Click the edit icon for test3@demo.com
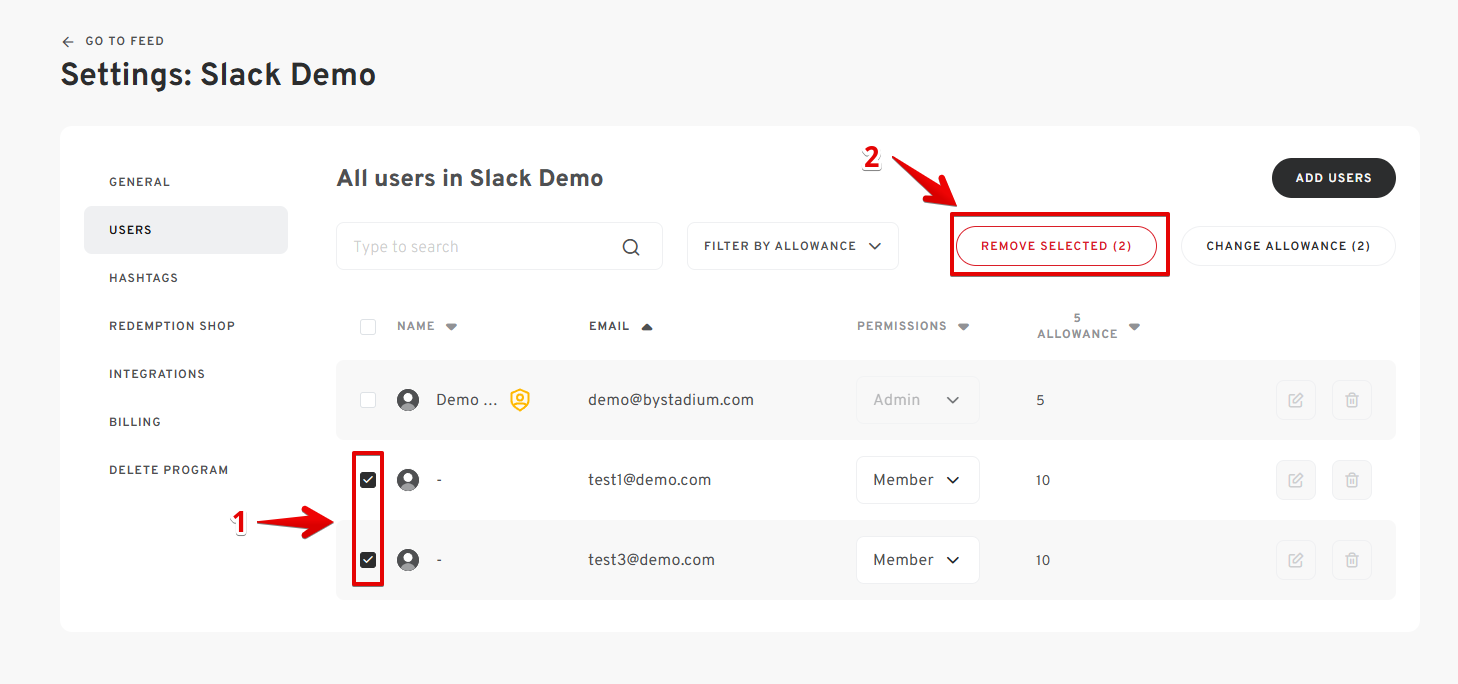This screenshot has width=1458, height=684. [x=1296, y=560]
